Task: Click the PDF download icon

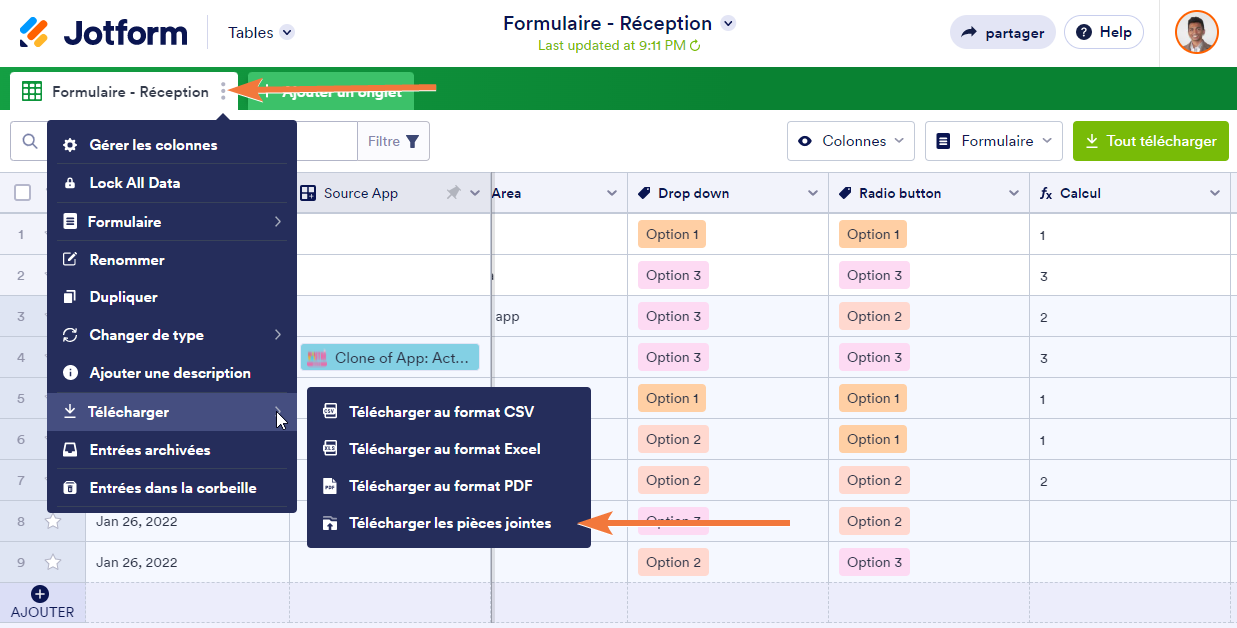Action: pos(329,486)
